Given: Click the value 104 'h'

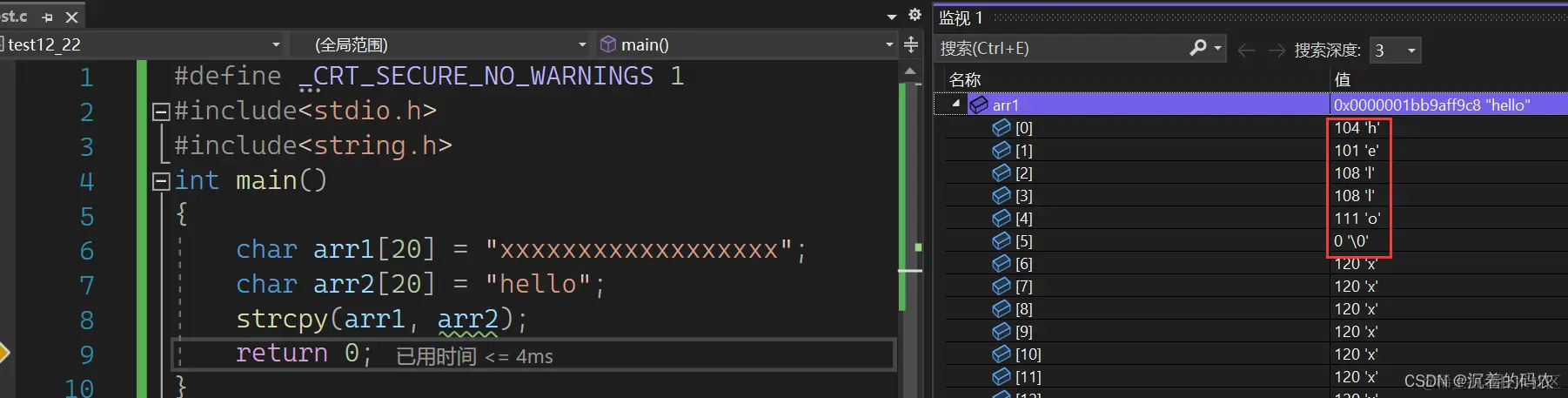Looking at the screenshot, I should coord(1357,128).
